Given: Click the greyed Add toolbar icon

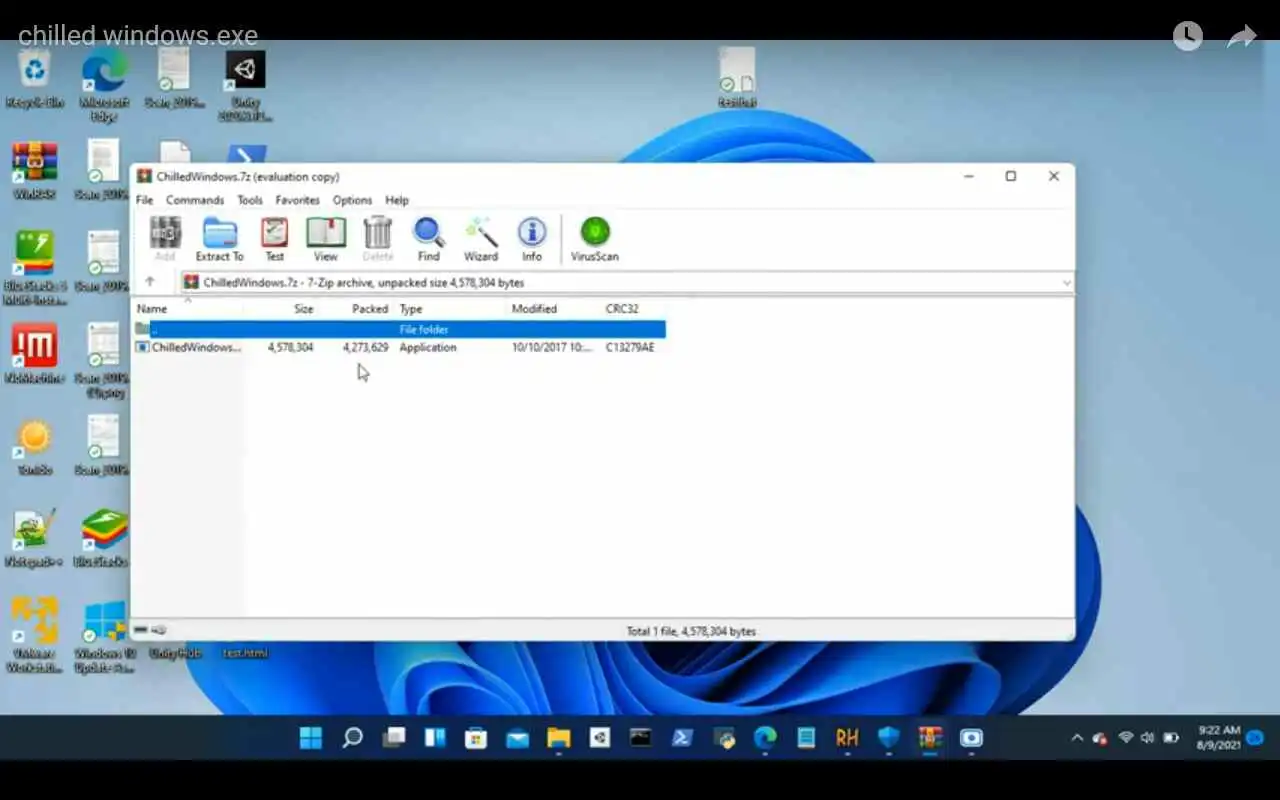Looking at the screenshot, I should click(165, 240).
